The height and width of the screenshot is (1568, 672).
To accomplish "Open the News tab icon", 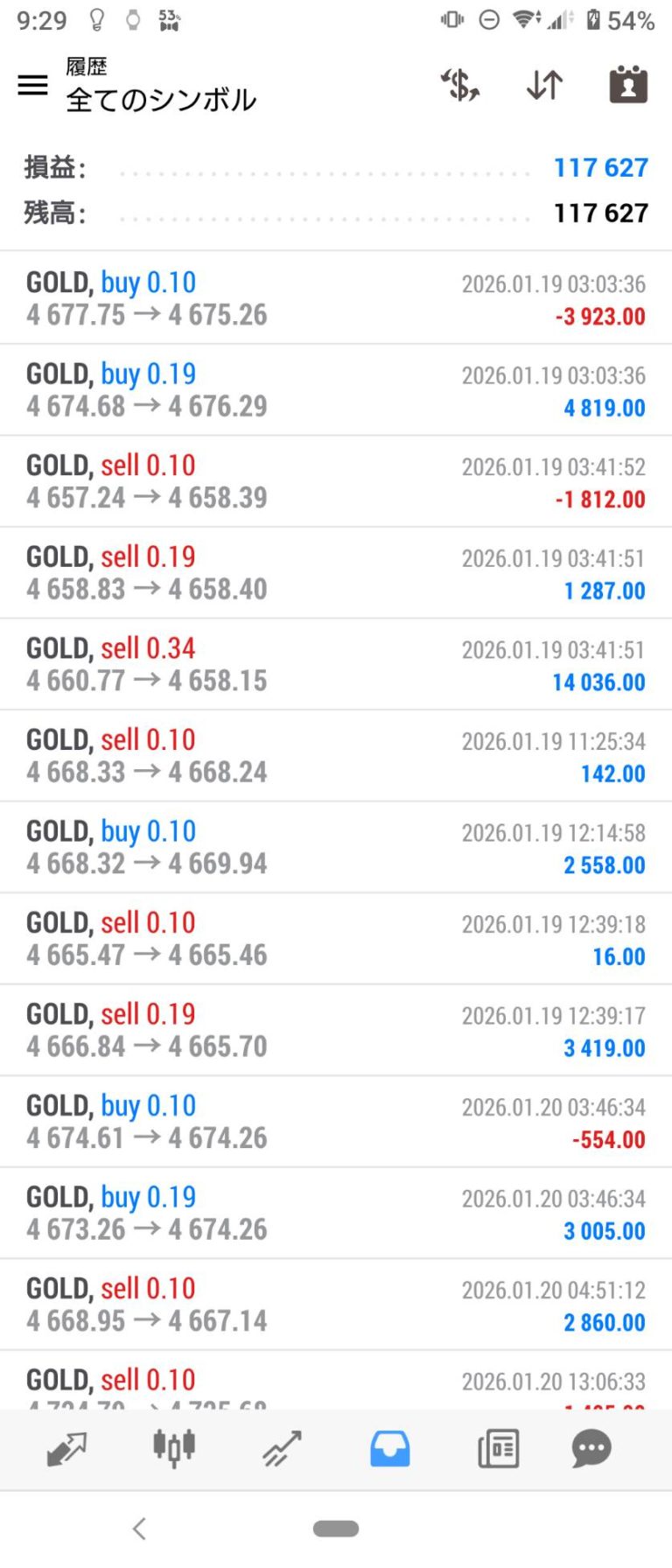I will click(x=498, y=1448).
